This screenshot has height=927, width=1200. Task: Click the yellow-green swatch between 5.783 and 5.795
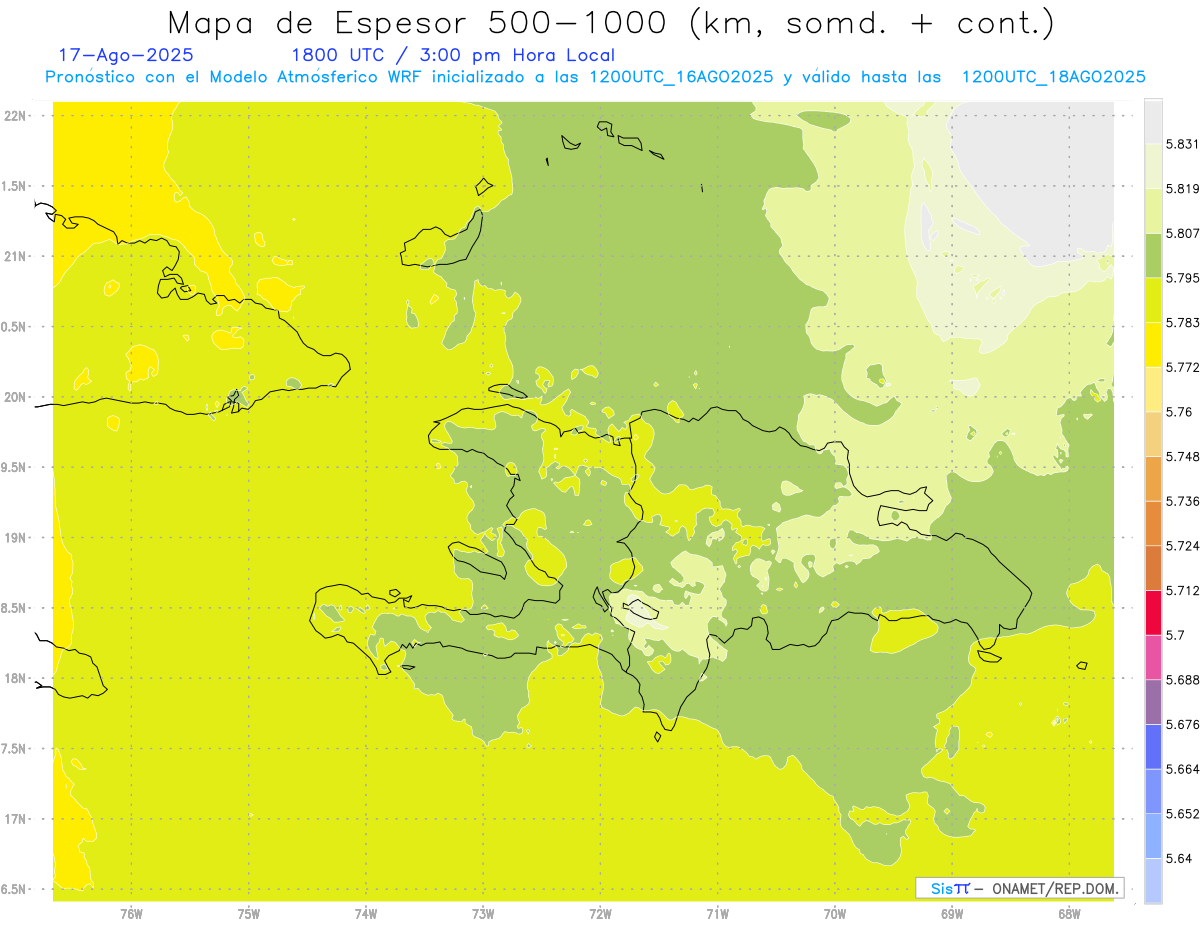coord(1153,300)
